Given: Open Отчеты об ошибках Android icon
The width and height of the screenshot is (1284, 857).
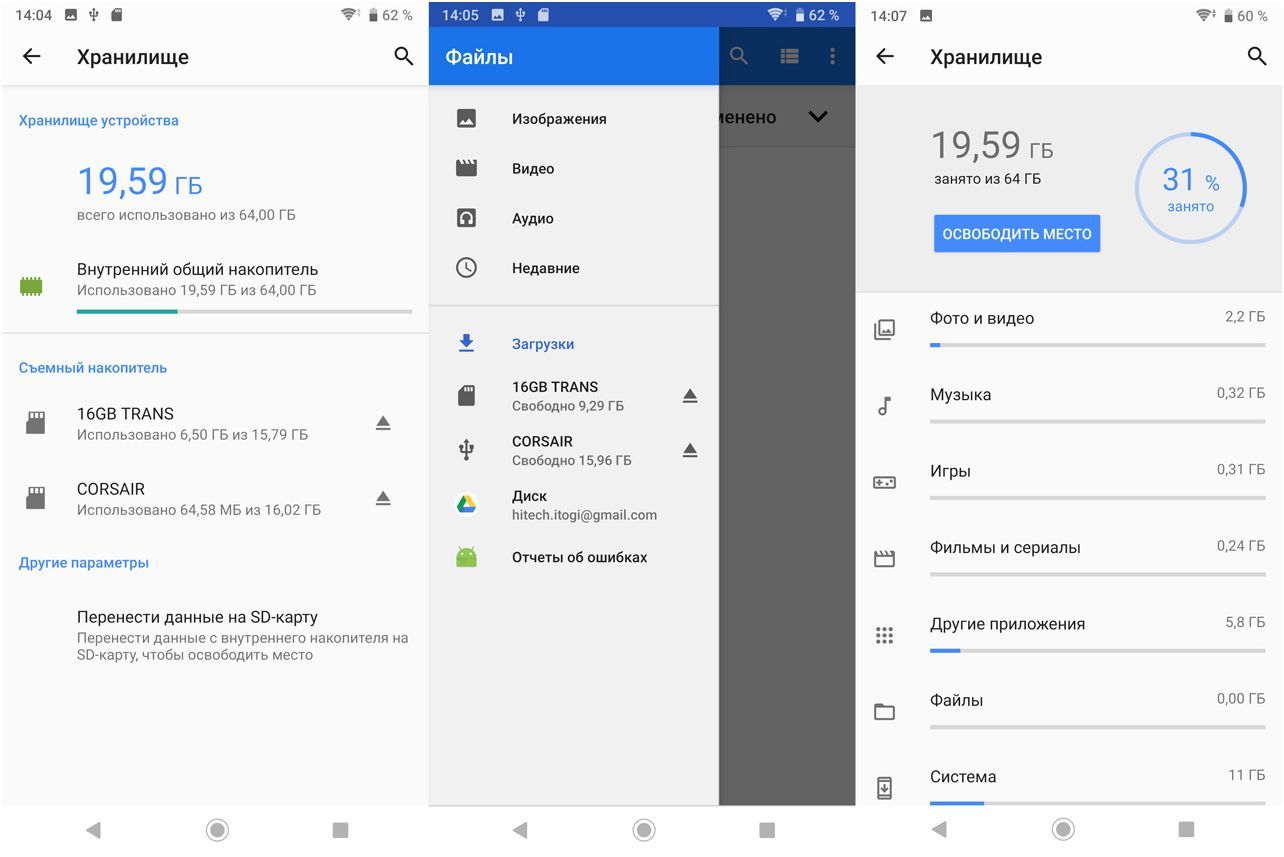Looking at the screenshot, I should tap(466, 557).
